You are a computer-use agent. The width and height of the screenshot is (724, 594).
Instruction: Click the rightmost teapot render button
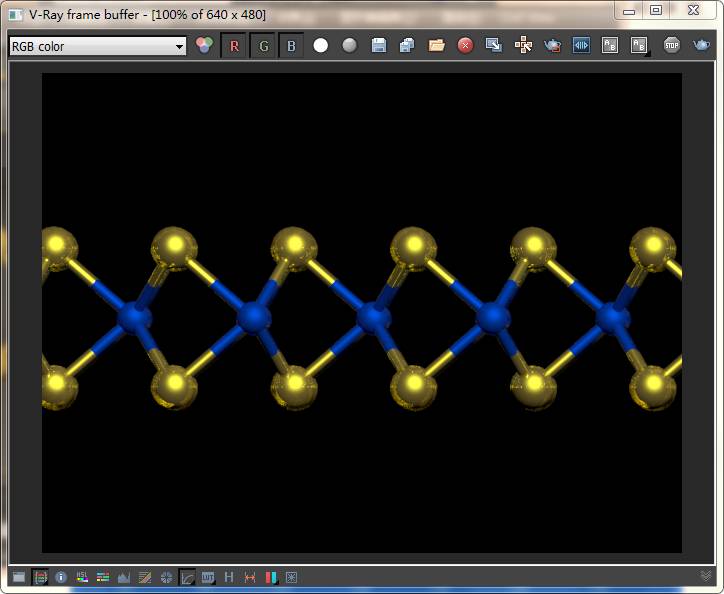click(702, 46)
